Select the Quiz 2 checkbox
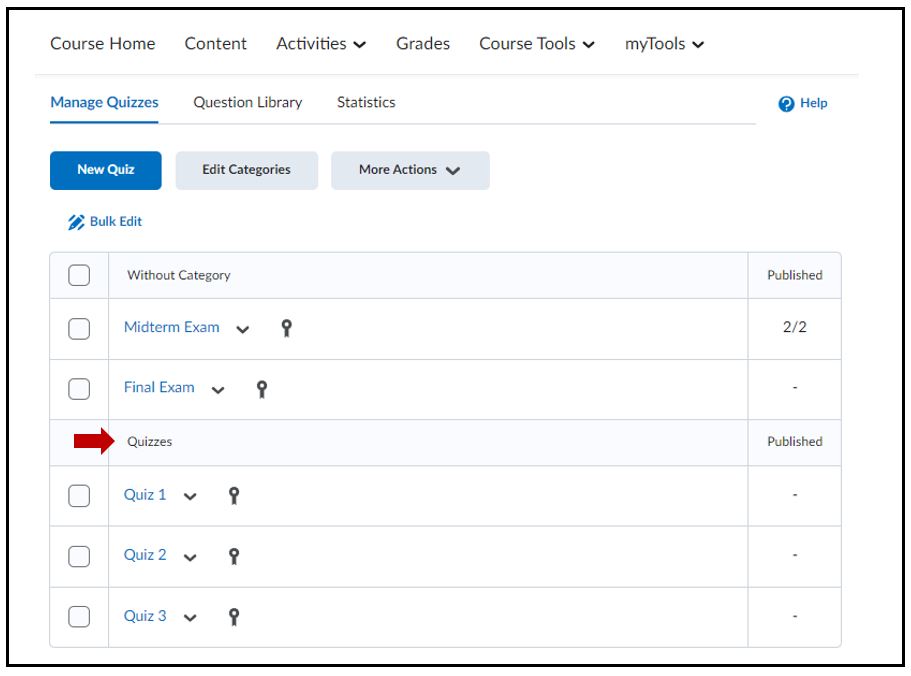The width and height of the screenshot is (911, 676). coord(79,556)
